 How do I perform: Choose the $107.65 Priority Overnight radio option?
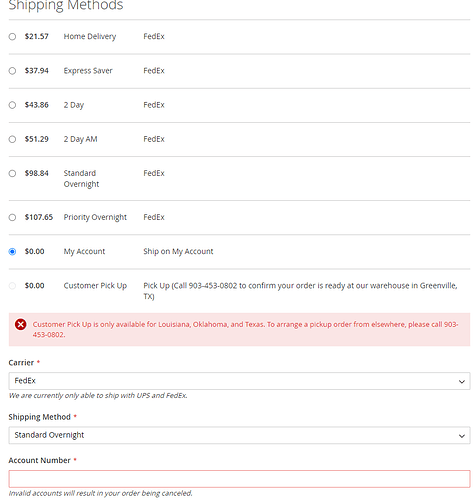click(12, 217)
